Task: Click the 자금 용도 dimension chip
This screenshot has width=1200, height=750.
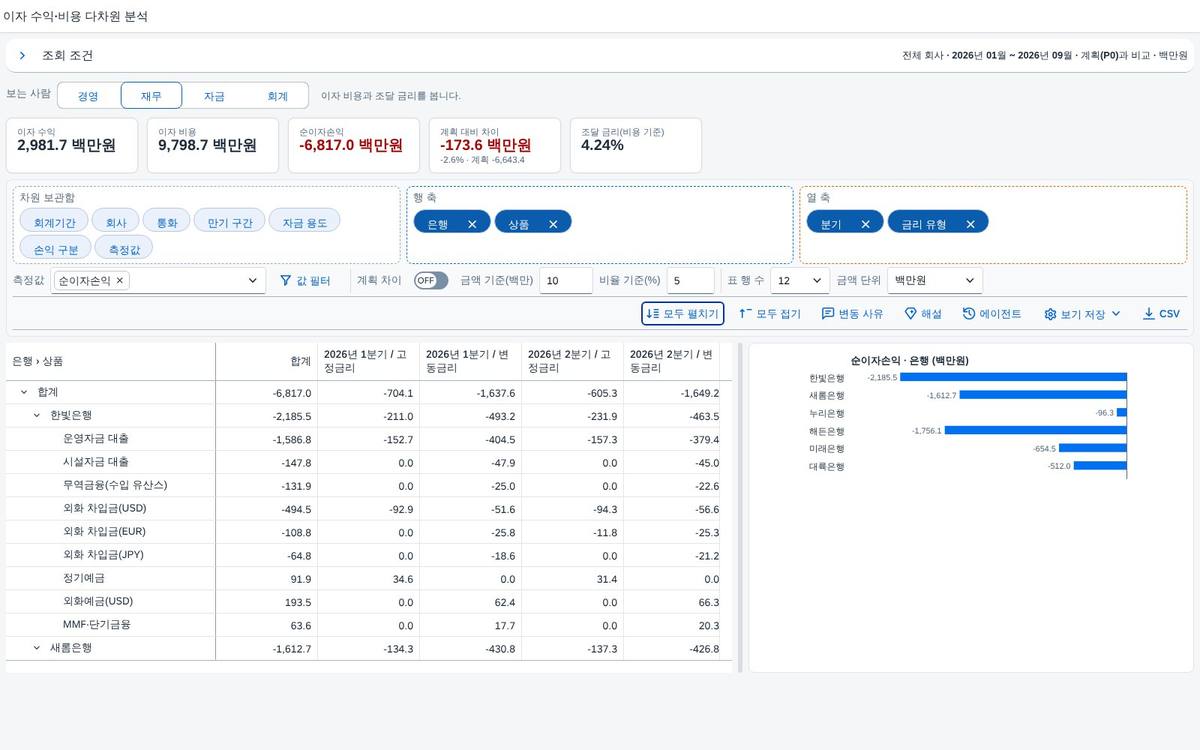Action: (305, 223)
